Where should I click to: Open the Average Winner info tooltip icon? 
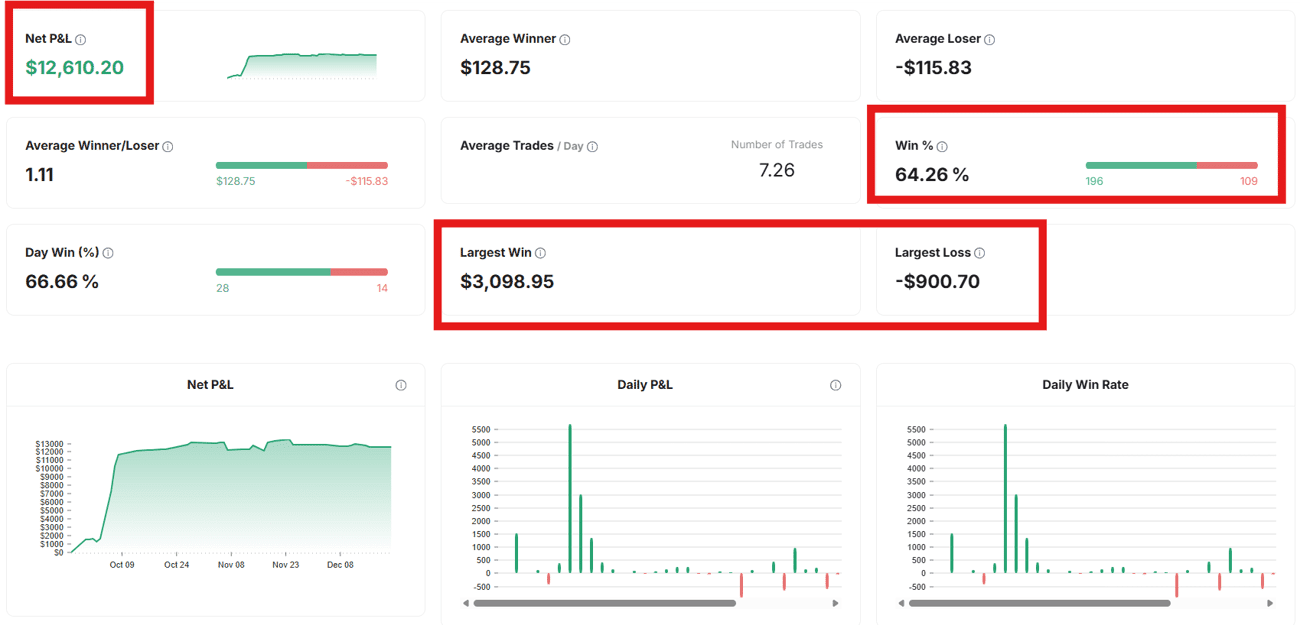[x=565, y=40]
